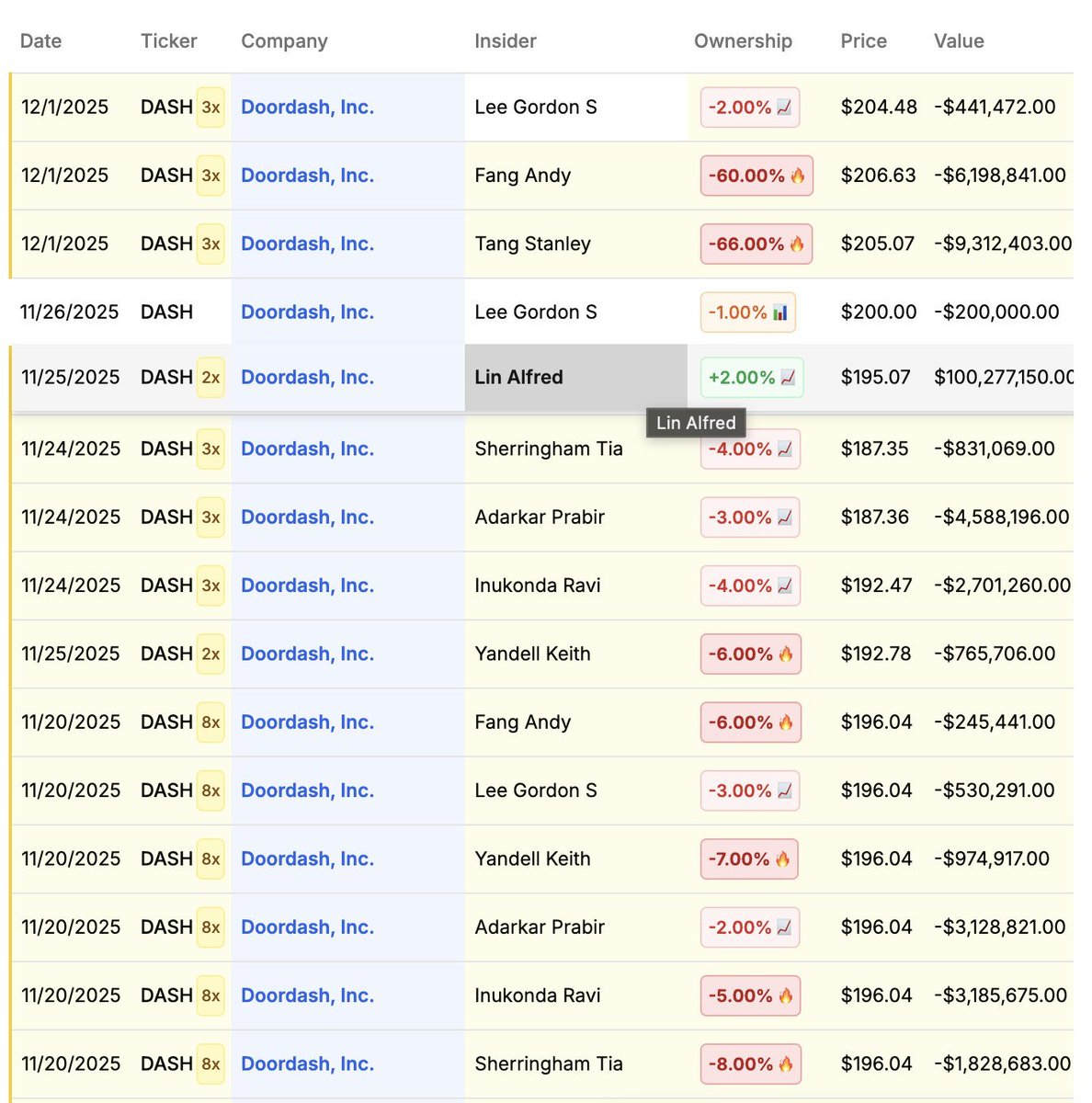Sort by the Ownership column header
The height and width of the screenshot is (1103, 1092).
pos(743,41)
